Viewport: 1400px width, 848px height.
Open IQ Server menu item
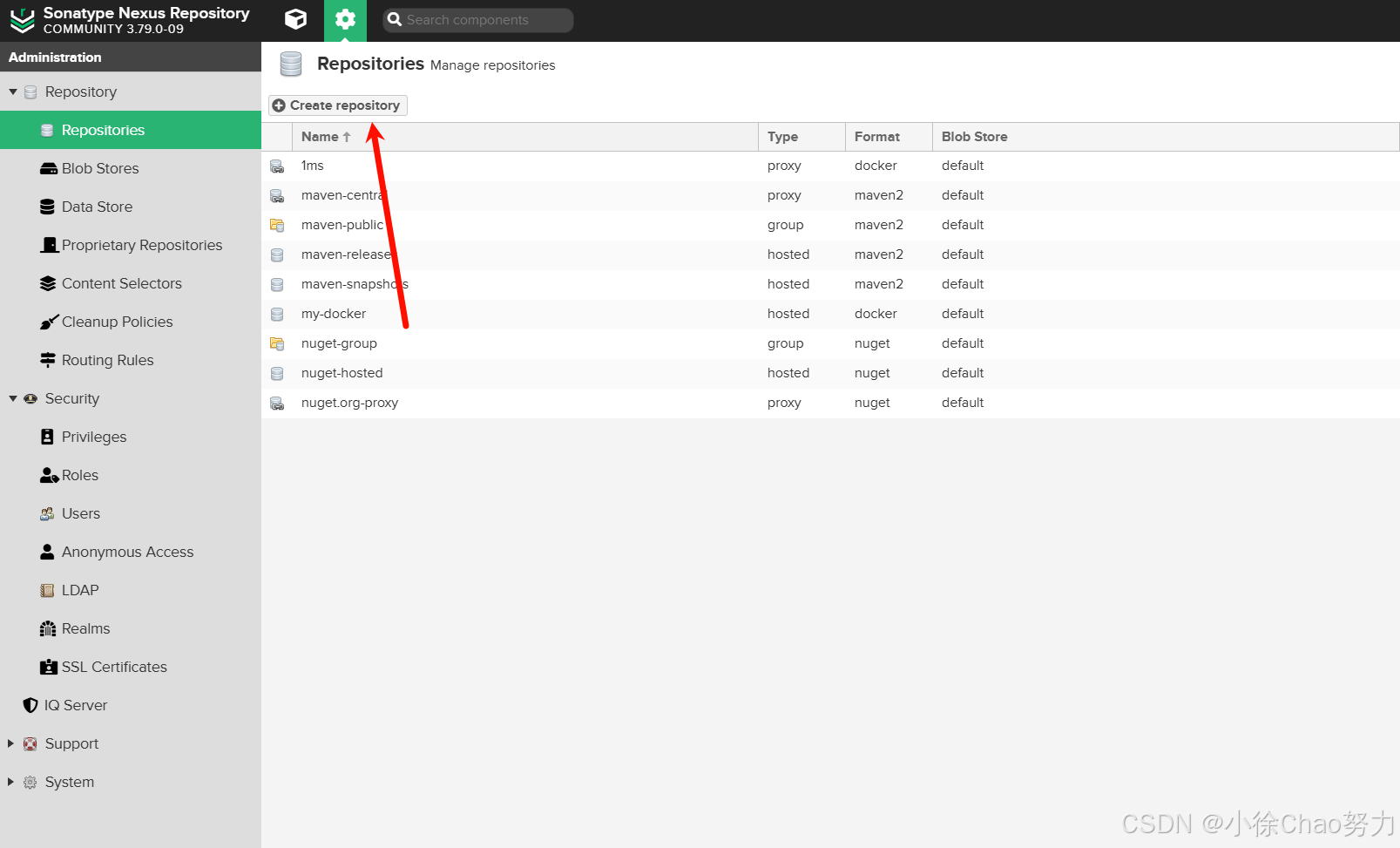[131, 705]
